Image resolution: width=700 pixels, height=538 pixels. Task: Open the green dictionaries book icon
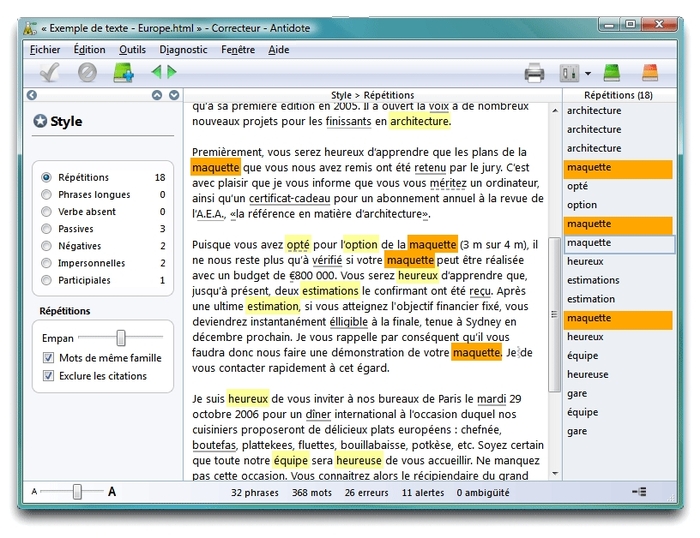(612, 72)
